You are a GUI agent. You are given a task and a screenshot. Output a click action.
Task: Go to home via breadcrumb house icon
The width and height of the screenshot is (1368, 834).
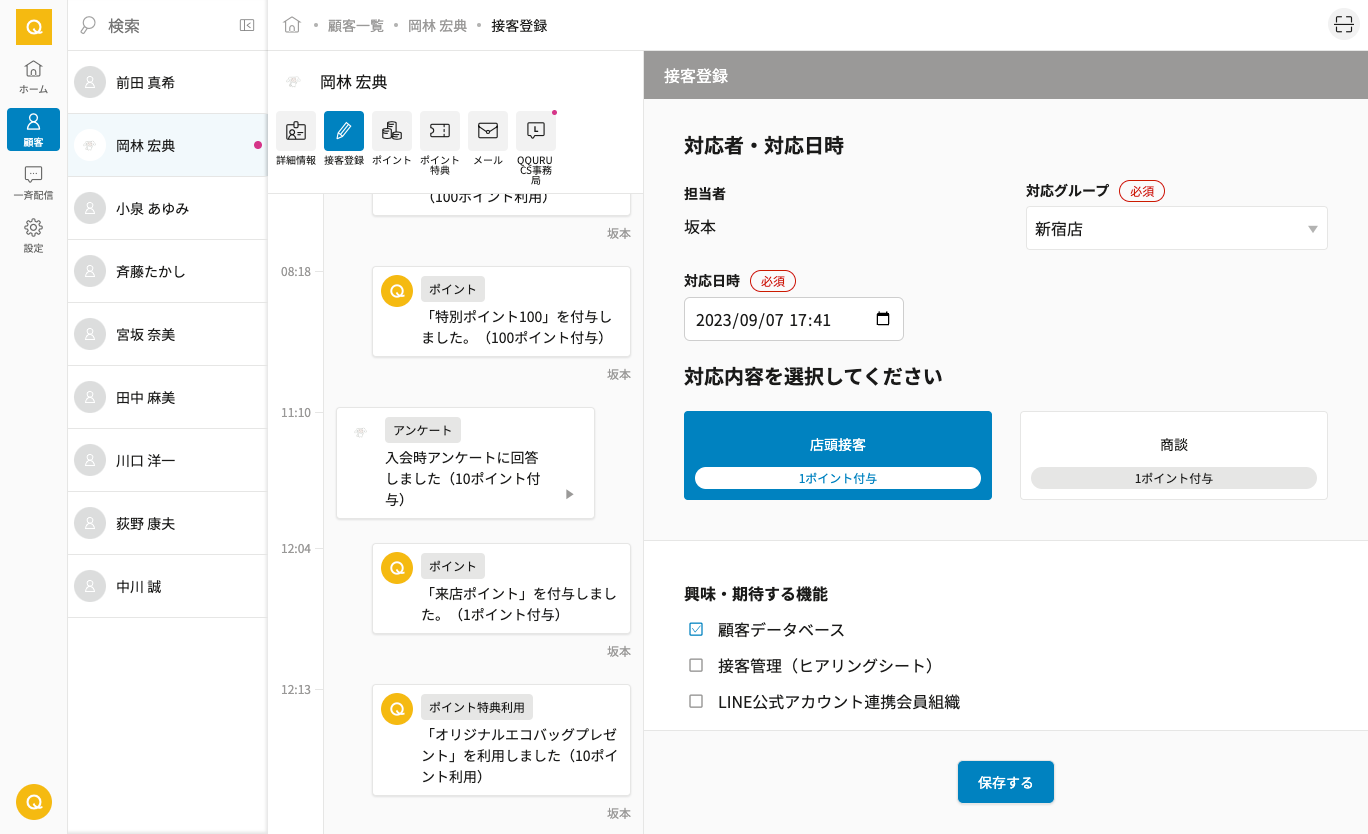pyautogui.click(x=292, y=25)
